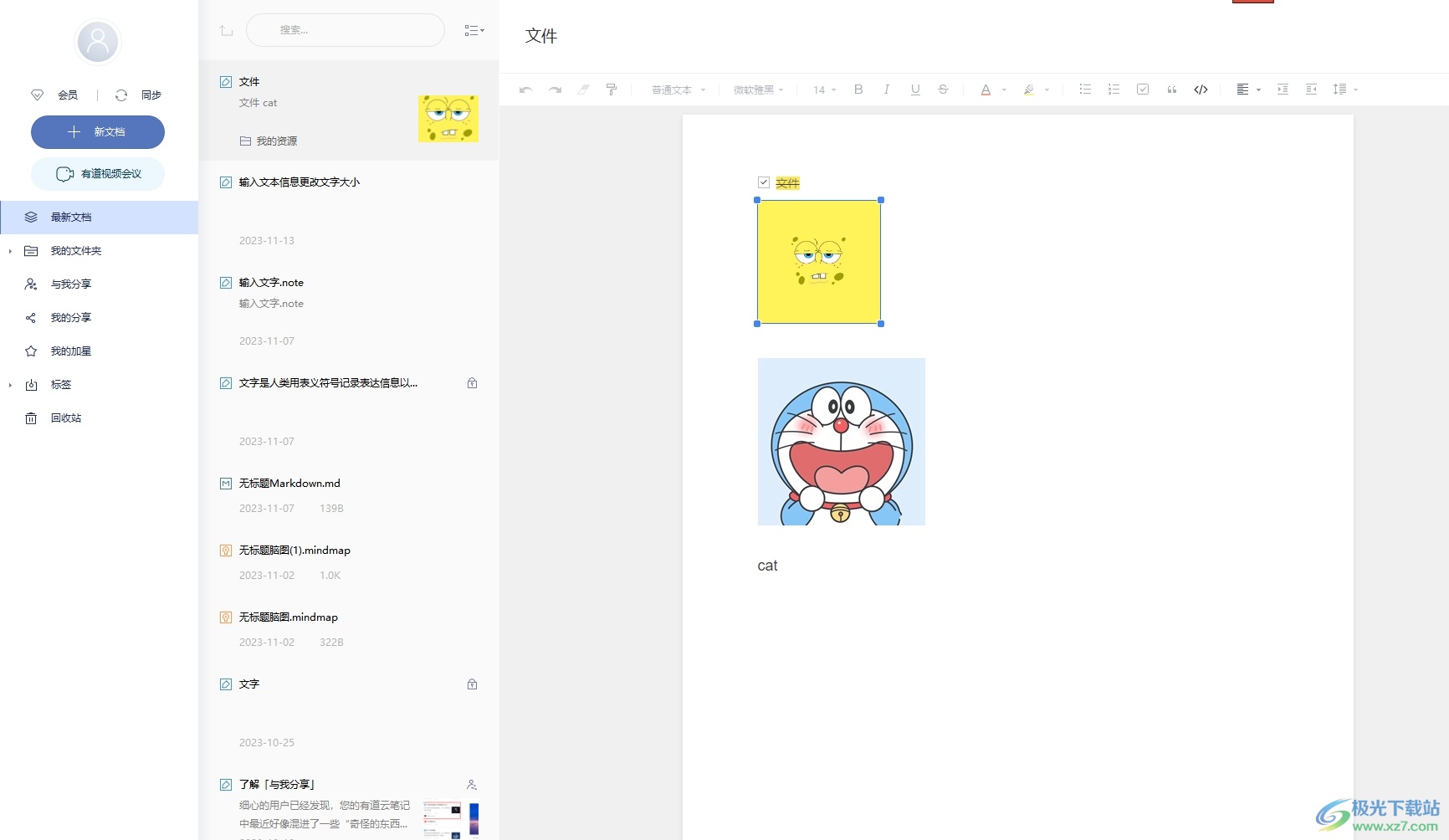The image size is (1449, 840).
Task: Click the go-up folder icon
Action: (226, 31)
